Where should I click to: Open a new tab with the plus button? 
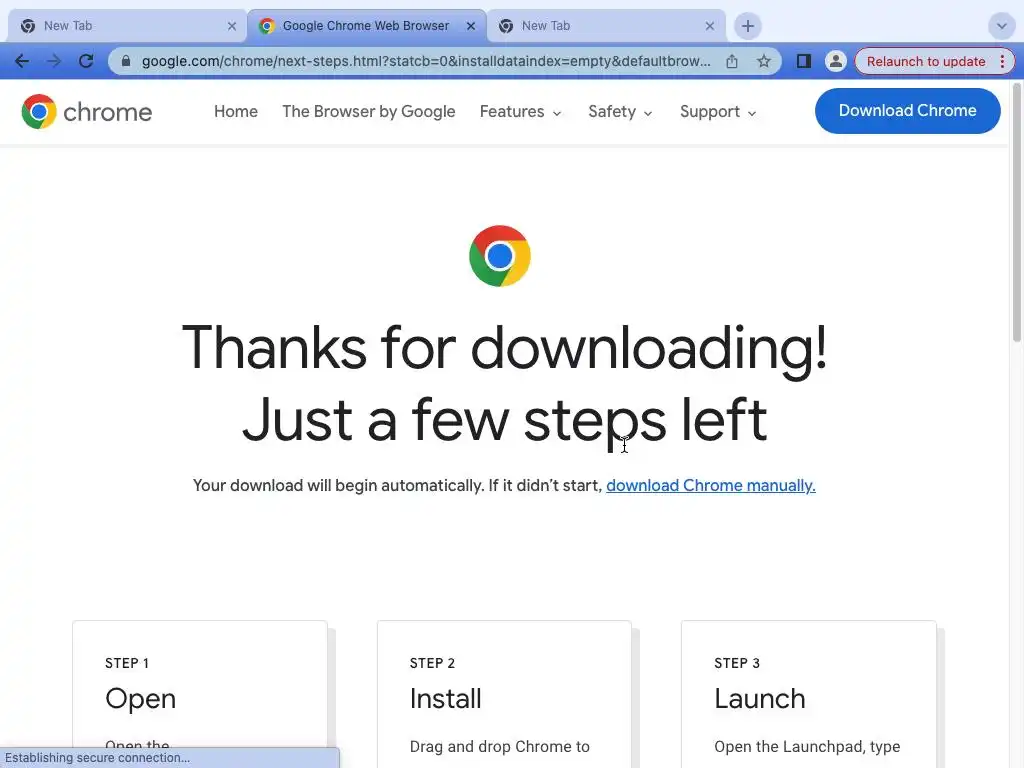(748, 26)
